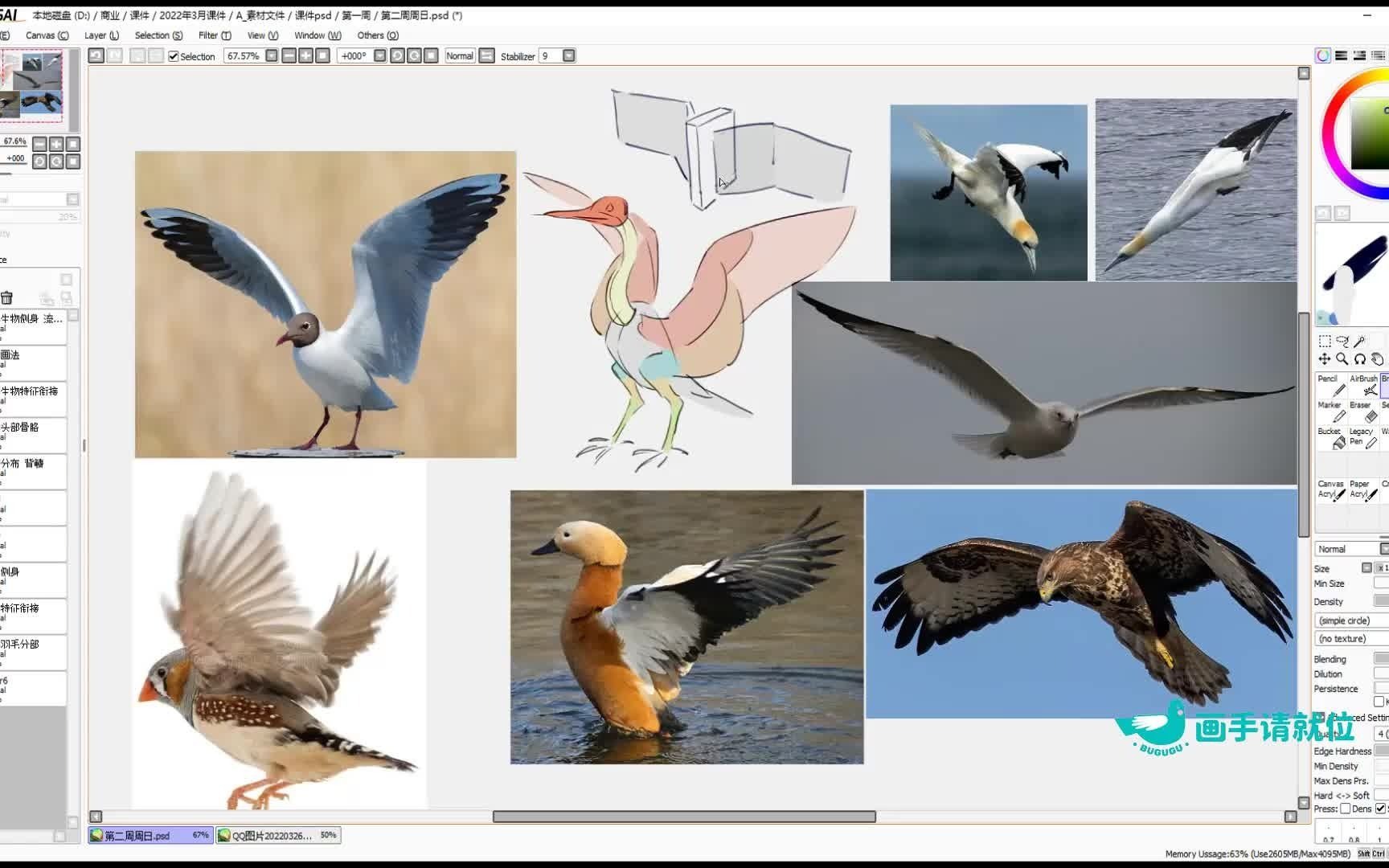
Task: Select the Hand pan tool
Action: click(1377, 358)
